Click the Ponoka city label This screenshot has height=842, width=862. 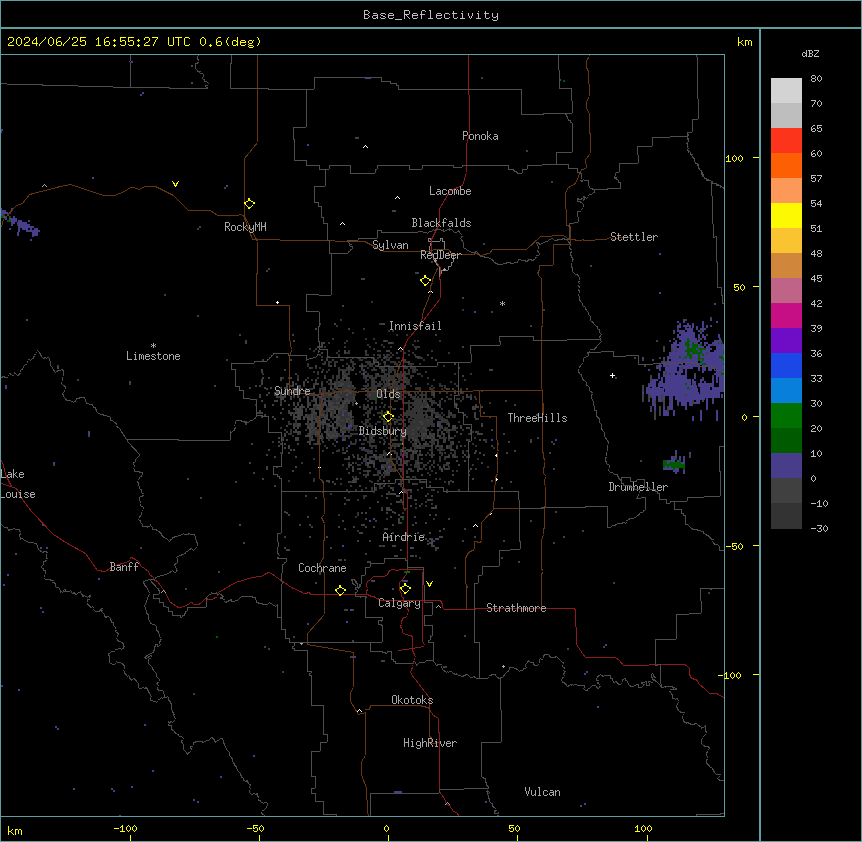click(480, 136)
